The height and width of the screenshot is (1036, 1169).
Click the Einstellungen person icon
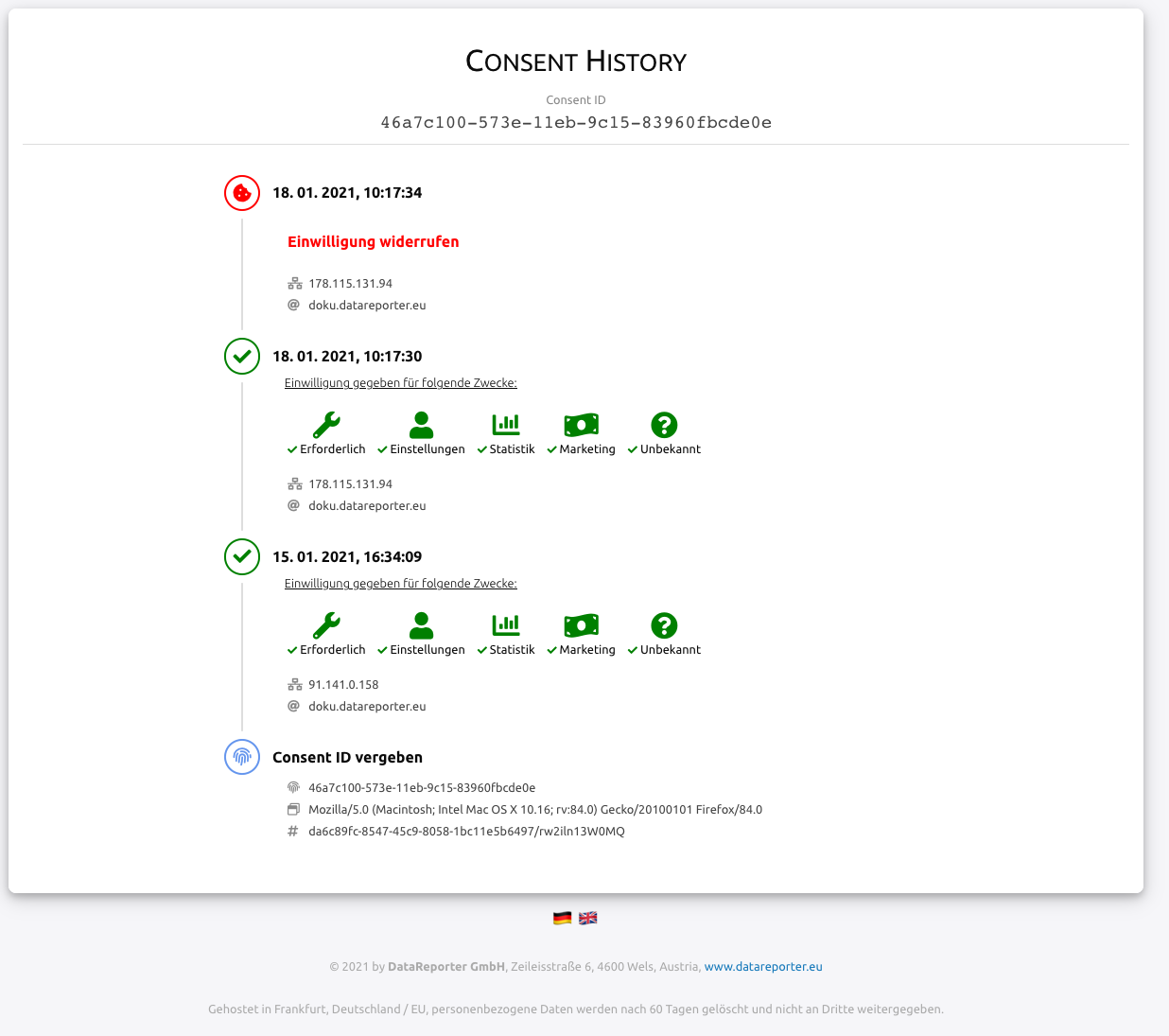coord(421,424)
